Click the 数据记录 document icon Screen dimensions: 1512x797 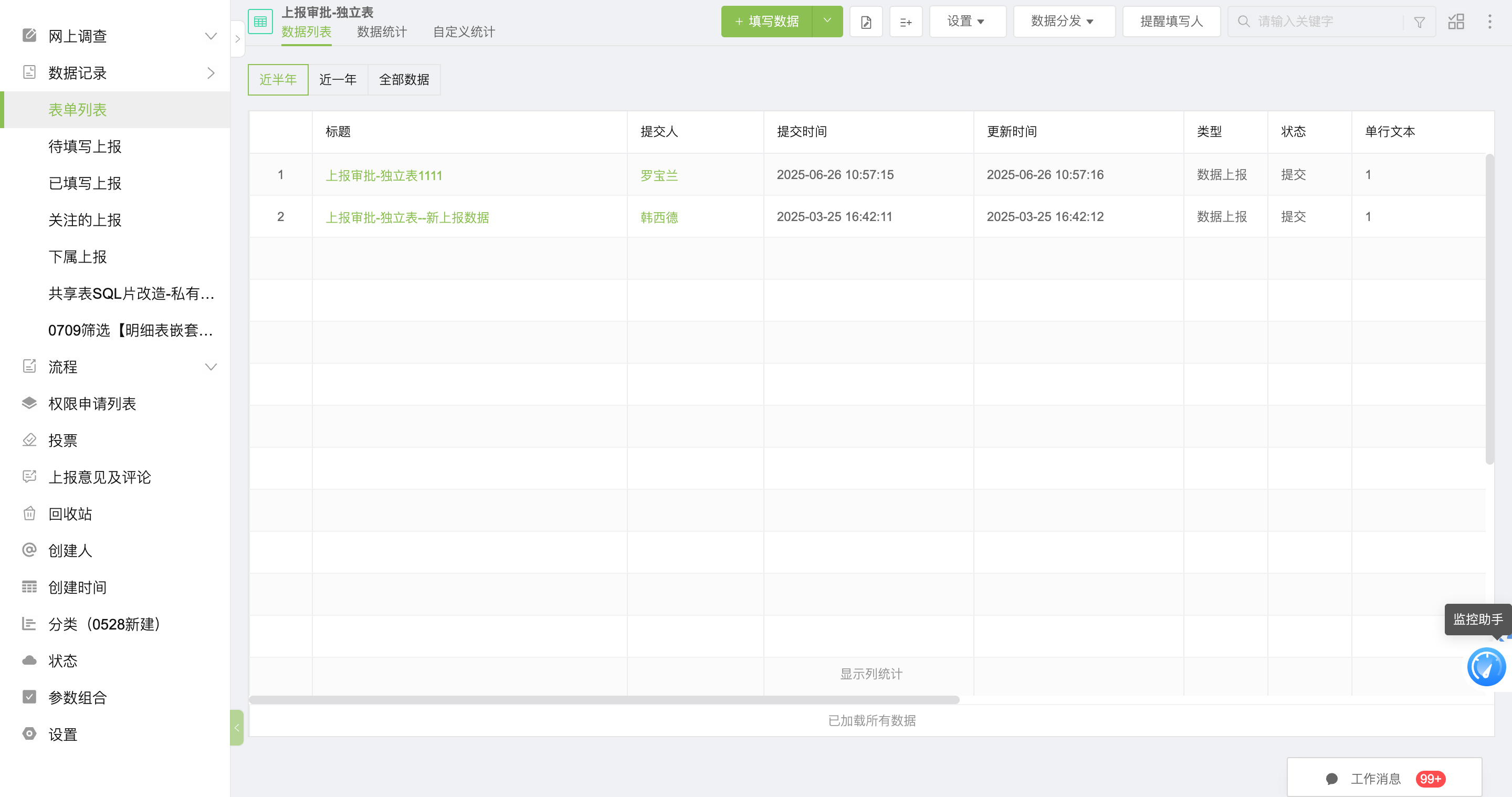[29, 72]
